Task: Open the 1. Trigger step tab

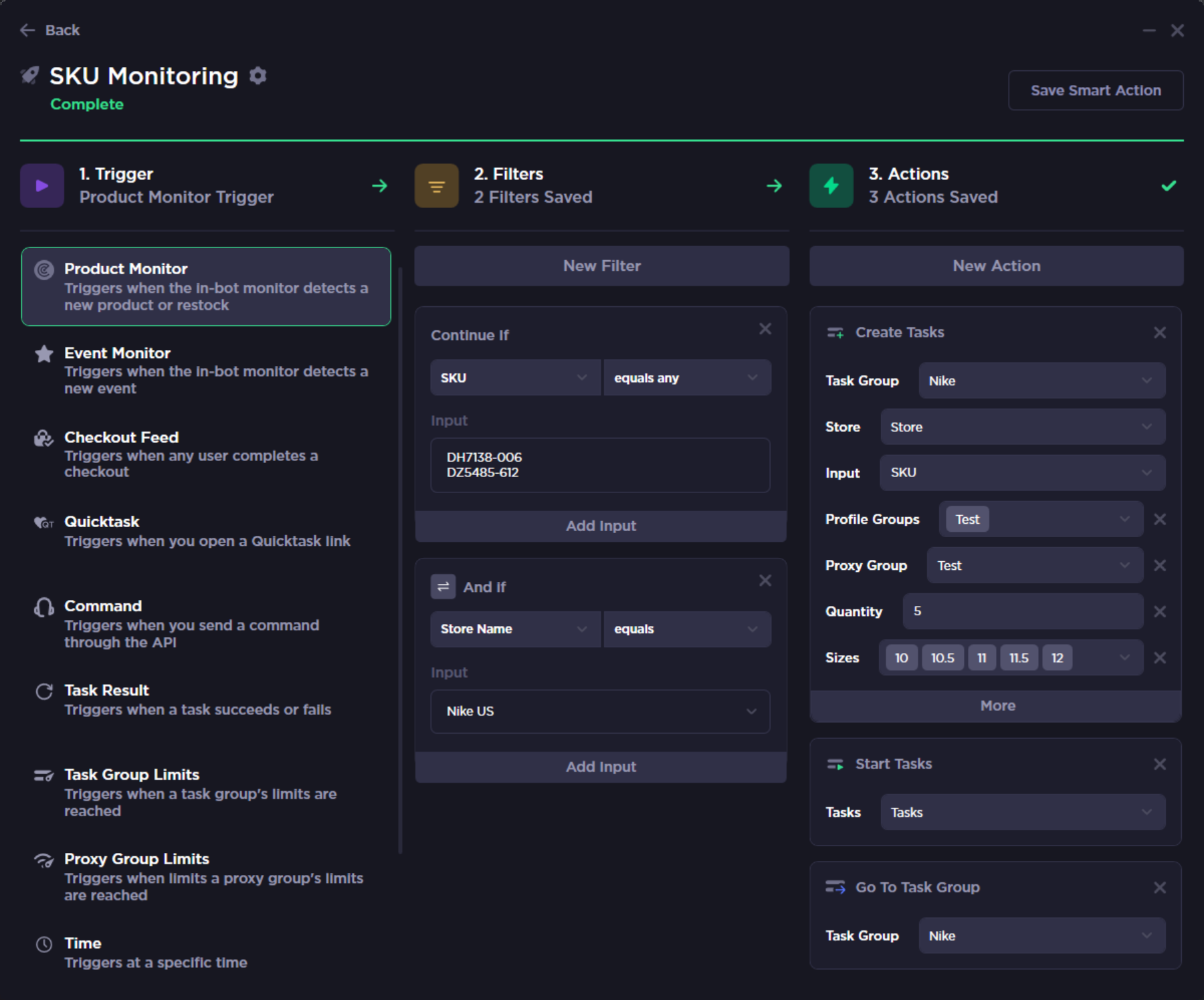Action: pos(206,185)
